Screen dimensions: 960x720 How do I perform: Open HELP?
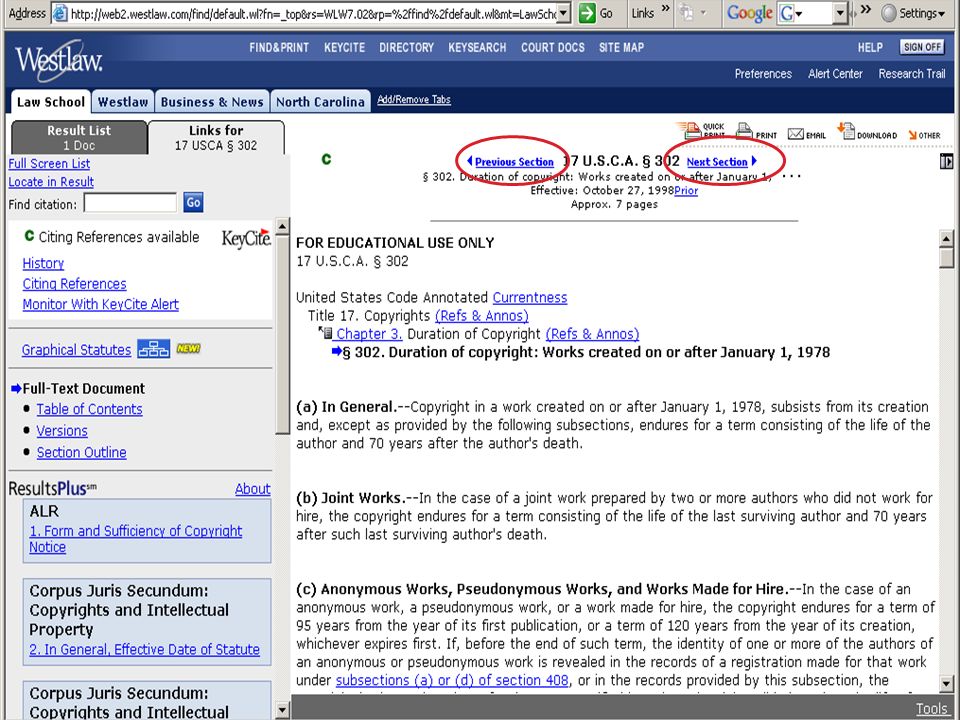click(870, 48)
